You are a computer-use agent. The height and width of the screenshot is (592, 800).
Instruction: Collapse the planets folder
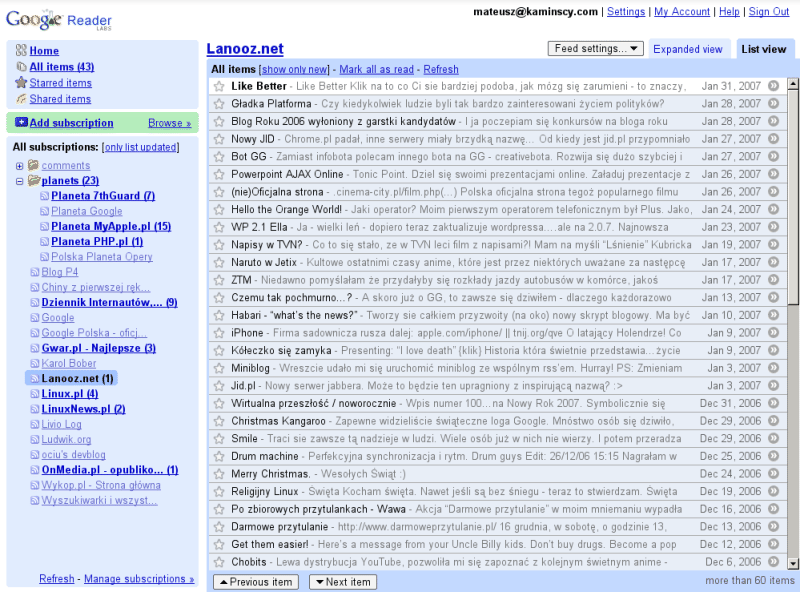click(x=19, y=181)
